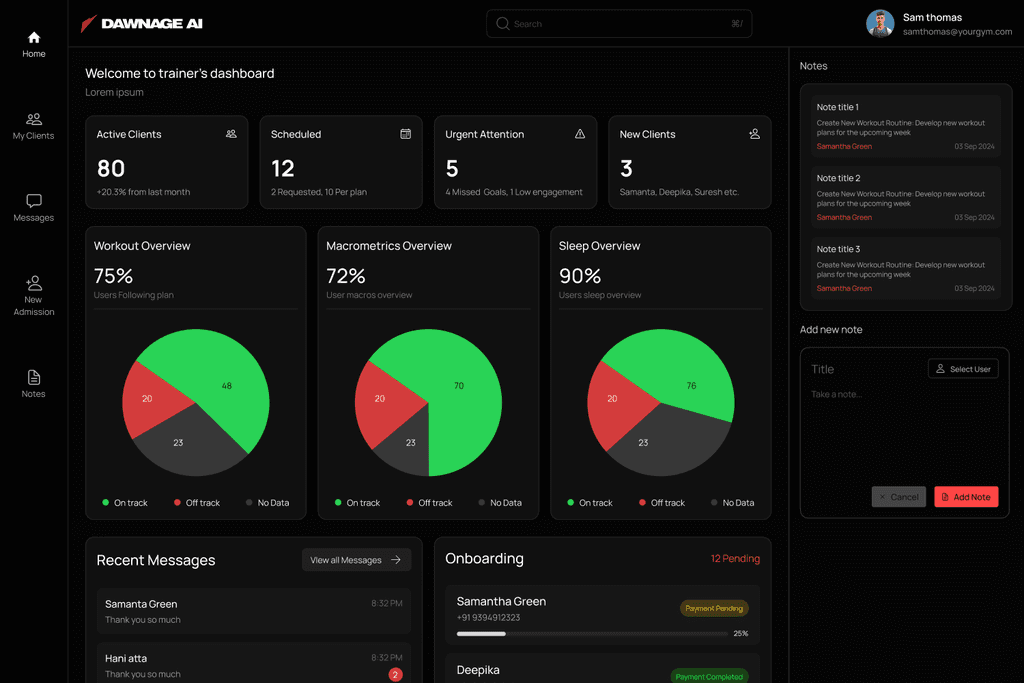Click Payment Completed badge for Deepika
Screen dimensions: 1024x683
[x=709, y=676]
